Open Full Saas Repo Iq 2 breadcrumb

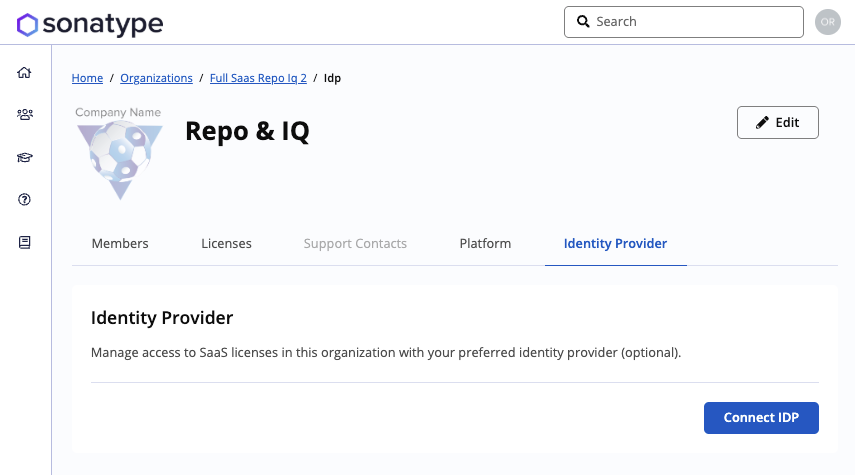coord(258,78)
